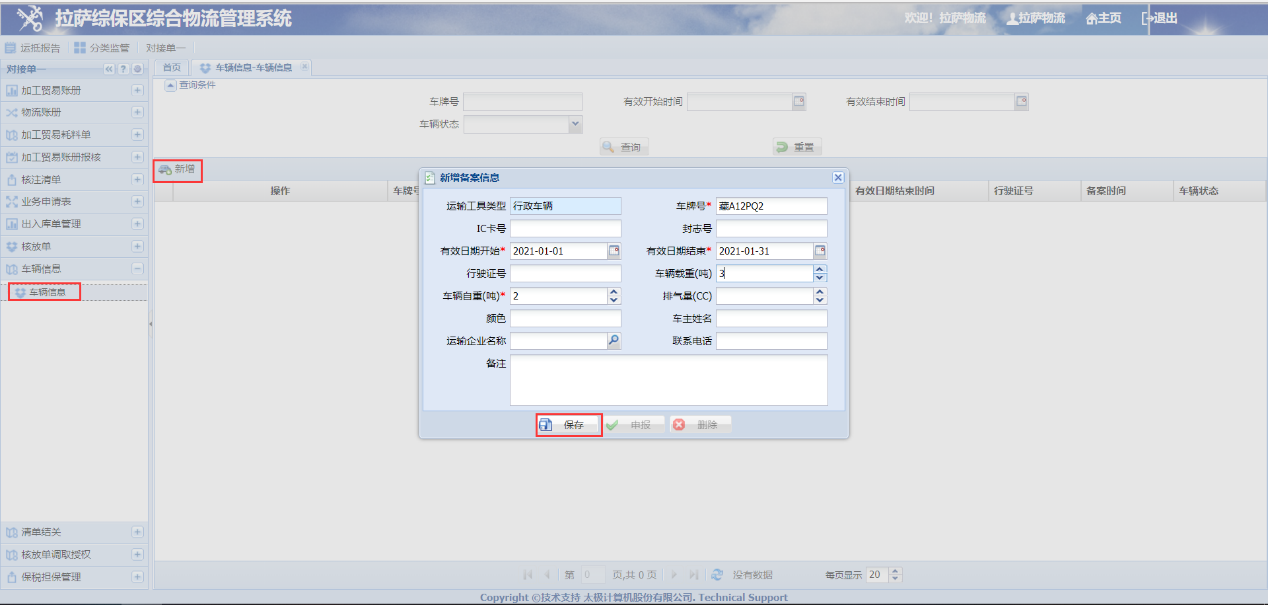This screenshot has height=605, width=1268.
Task: Close the 新增备案信息 dialog
Action: [838, 177]
